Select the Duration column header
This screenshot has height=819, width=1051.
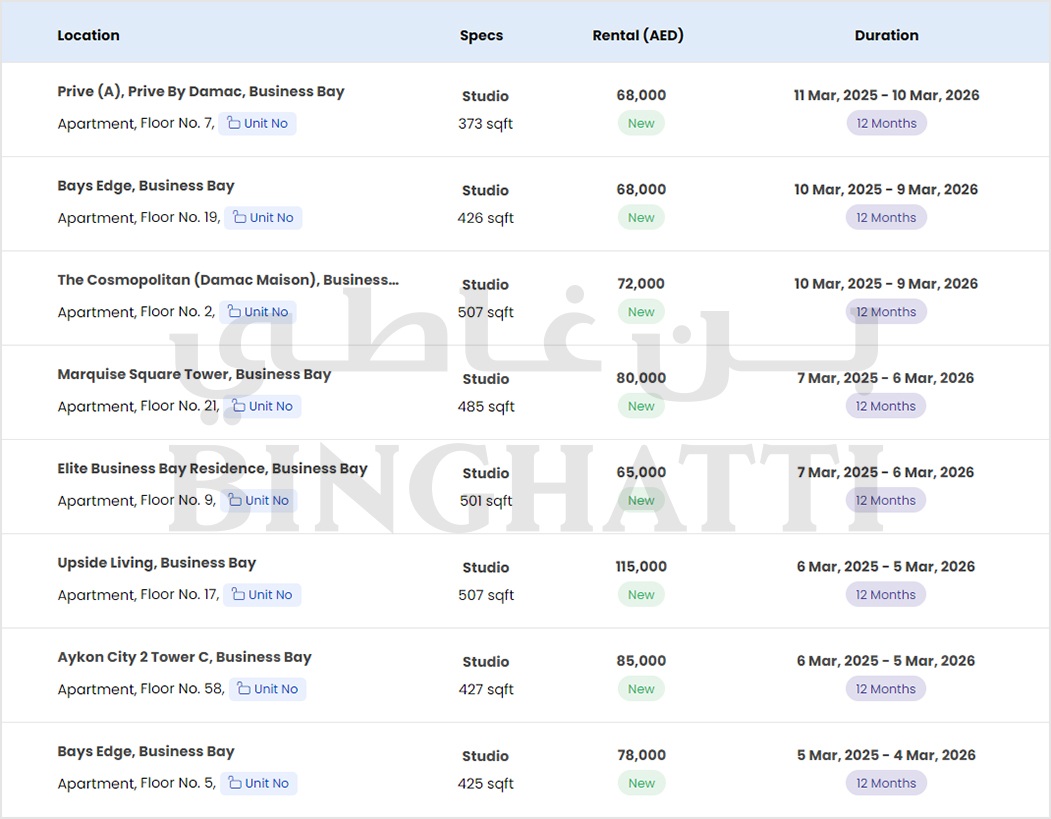coord(886,35)
